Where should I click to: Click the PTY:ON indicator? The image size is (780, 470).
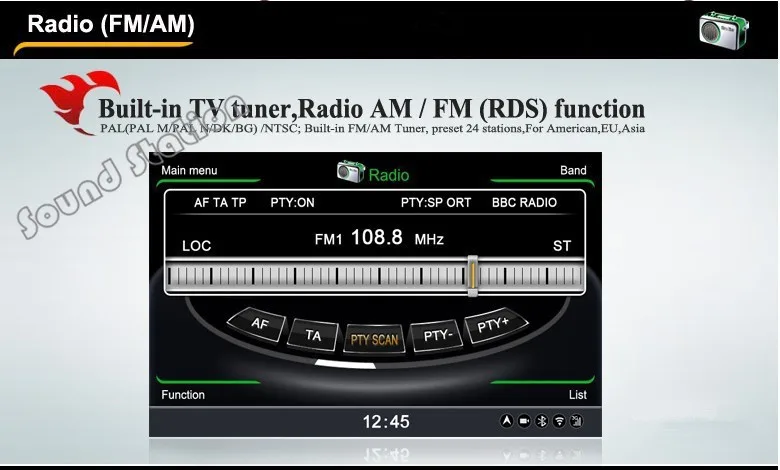click(292, 202)
